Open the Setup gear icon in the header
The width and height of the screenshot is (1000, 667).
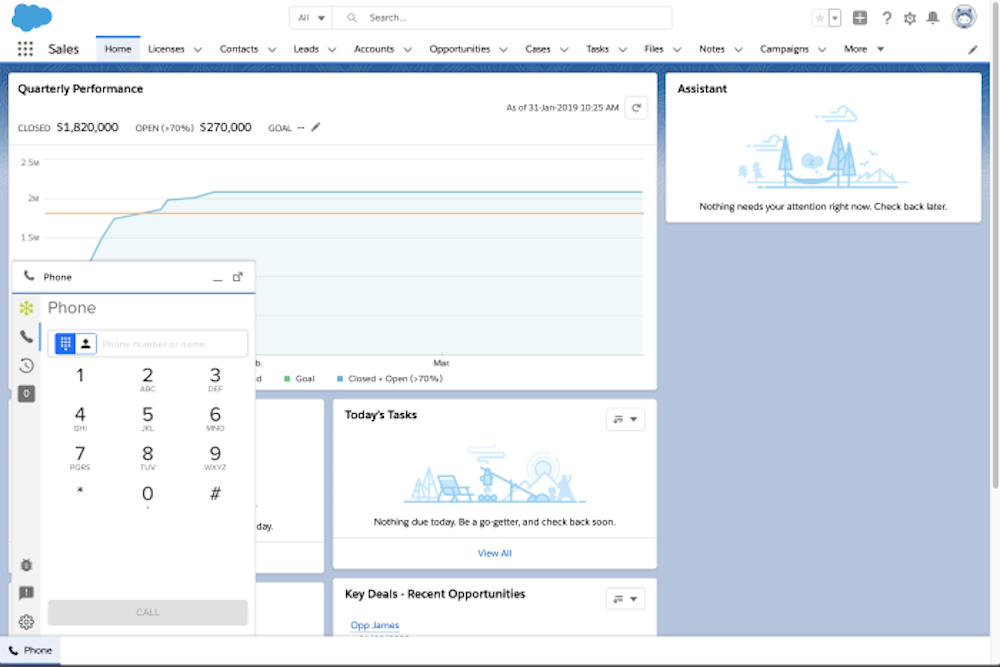(909, 18)
